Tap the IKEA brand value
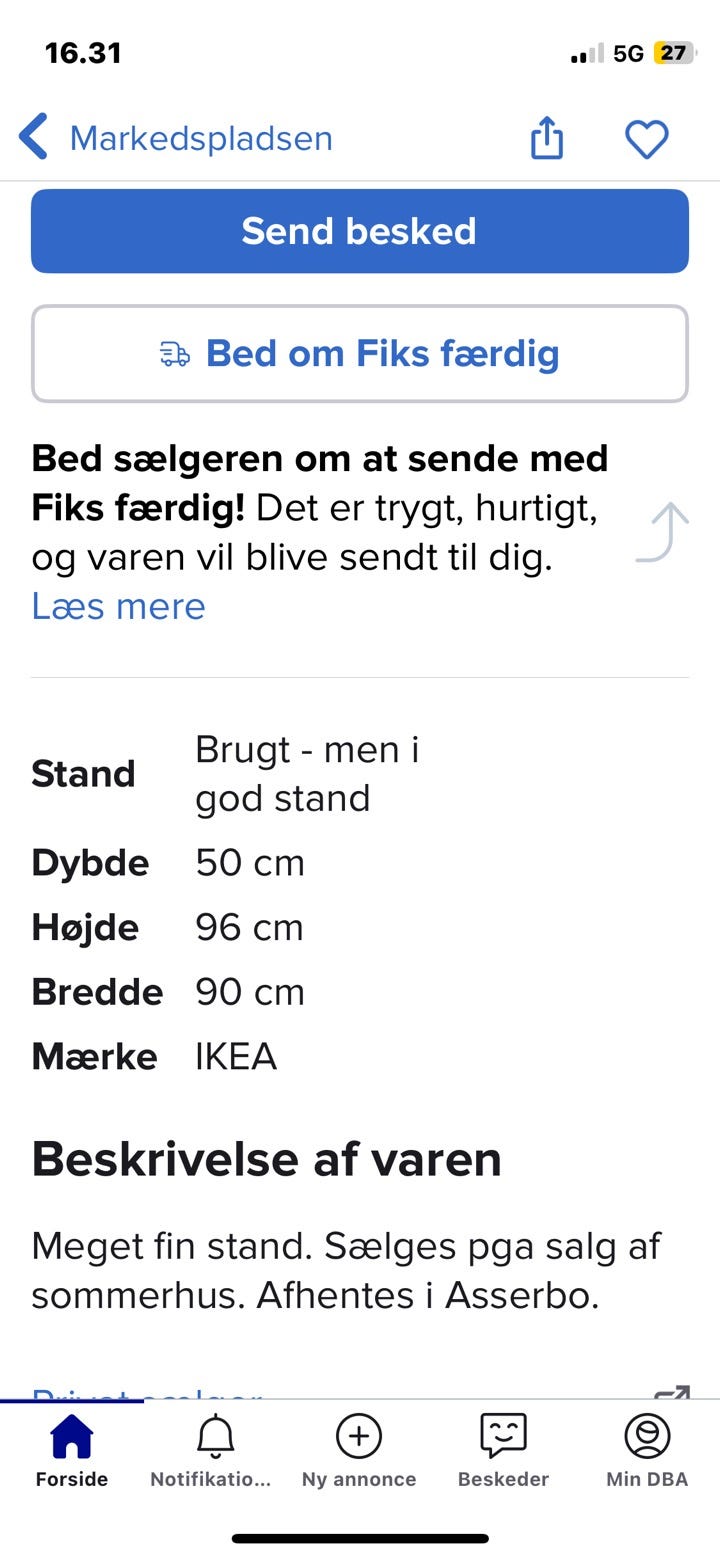 coord(236,1057)
